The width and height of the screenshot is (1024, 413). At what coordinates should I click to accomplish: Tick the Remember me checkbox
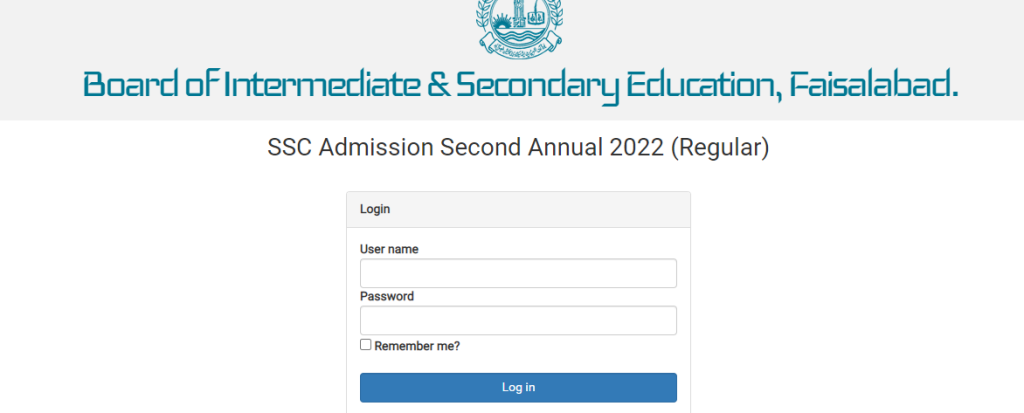(x=366, y=345)
